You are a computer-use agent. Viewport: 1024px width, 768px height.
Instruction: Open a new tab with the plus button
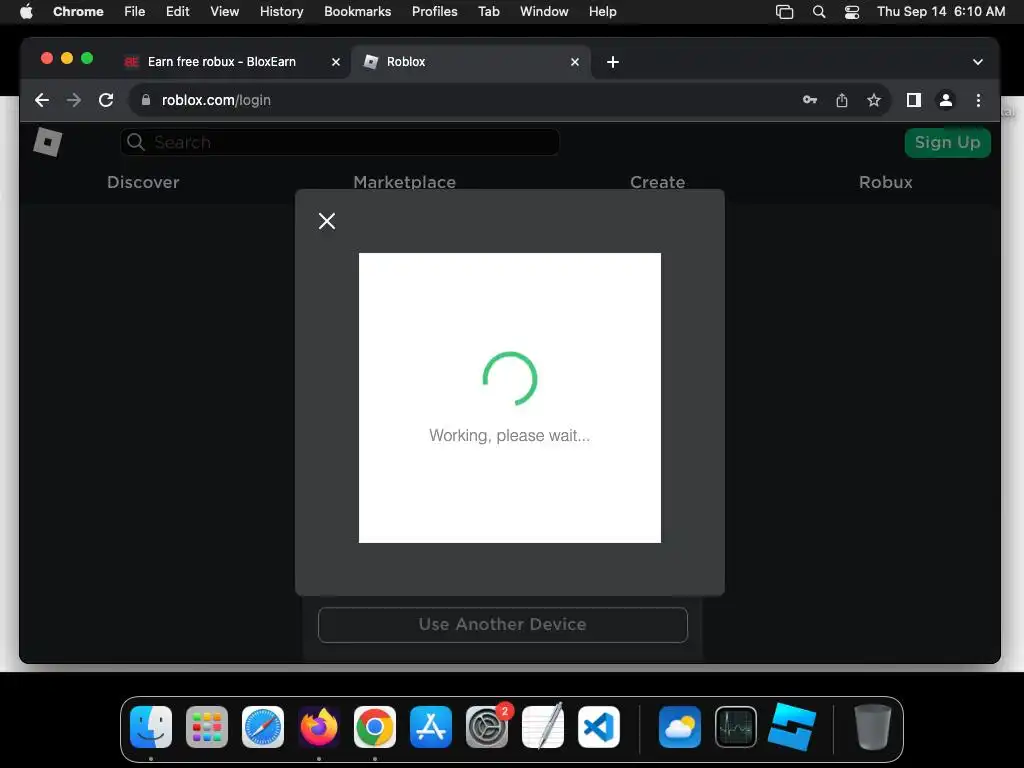613,62
